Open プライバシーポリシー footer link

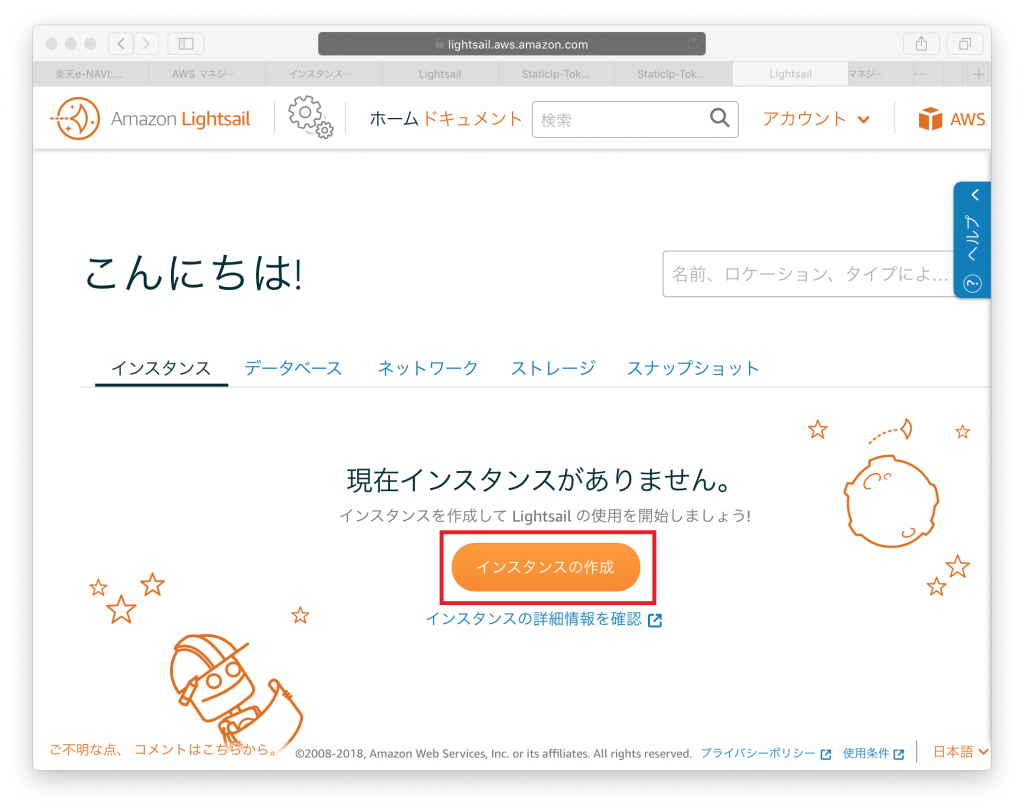(765, 754)
